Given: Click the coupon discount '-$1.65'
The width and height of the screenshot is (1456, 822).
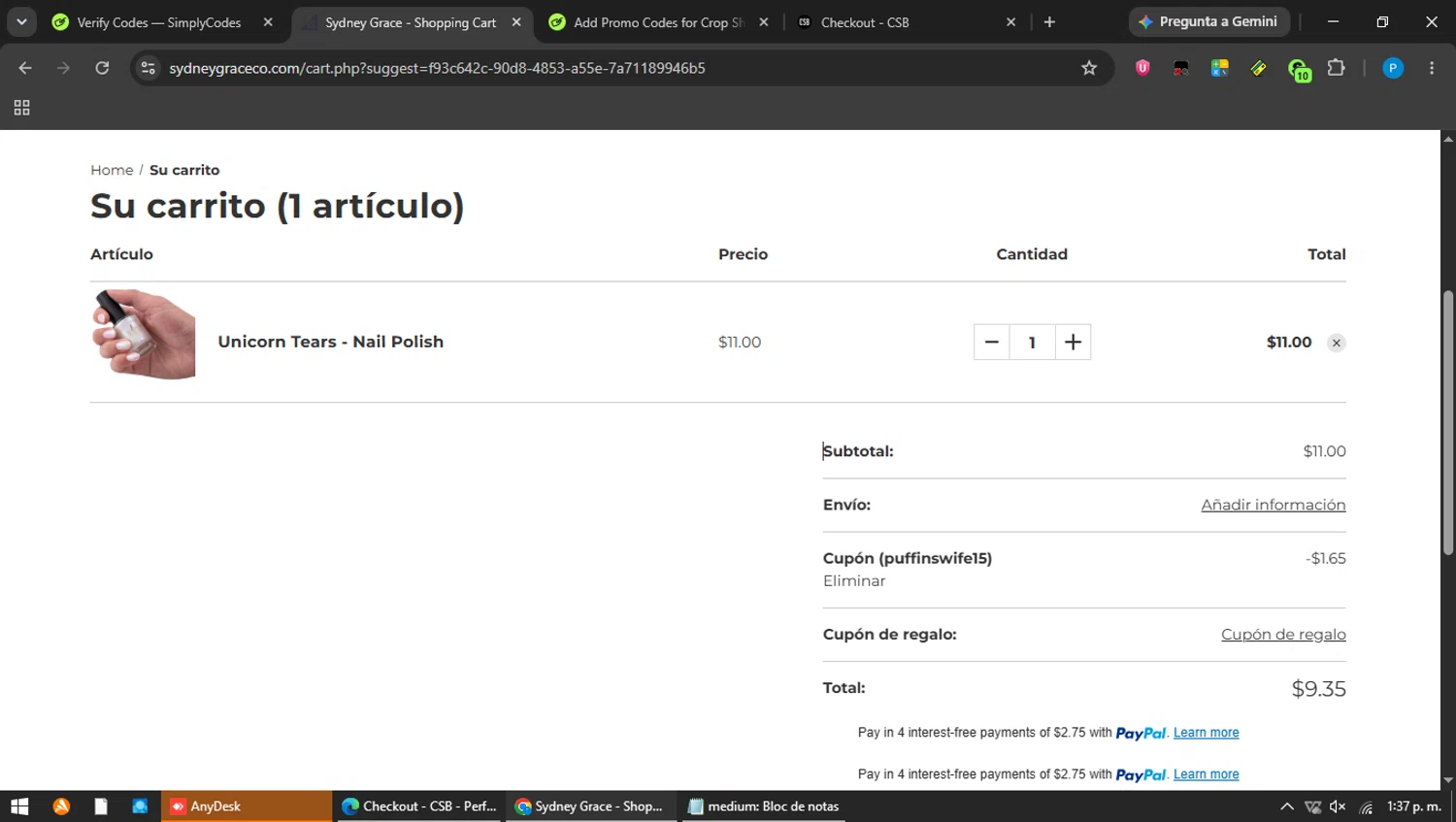Looking at the screenshot, I should 1326,559.
